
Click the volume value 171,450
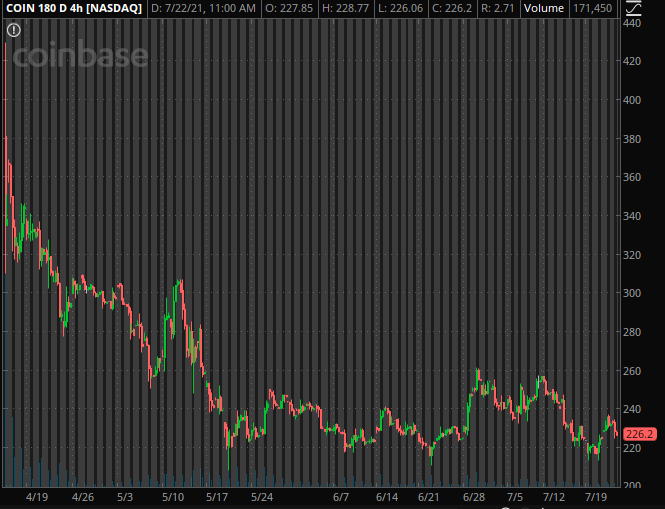[592, 8]
